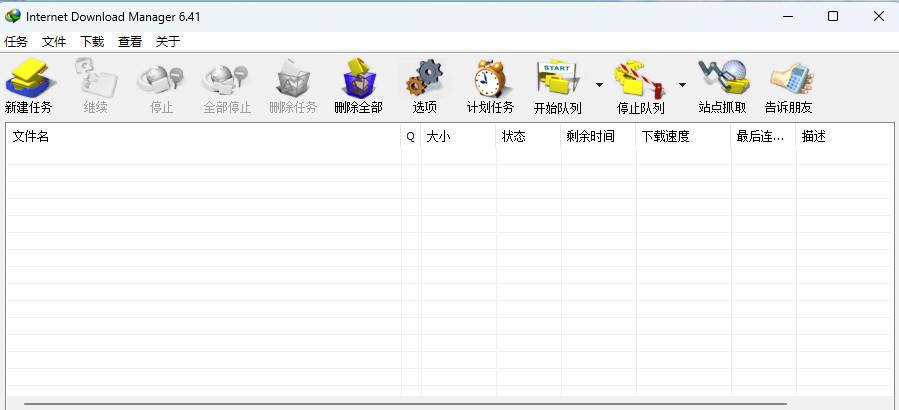899x410 pixels.
Task: Click the 停止 (stop) toolbar icon
Action: coord(161,79)
